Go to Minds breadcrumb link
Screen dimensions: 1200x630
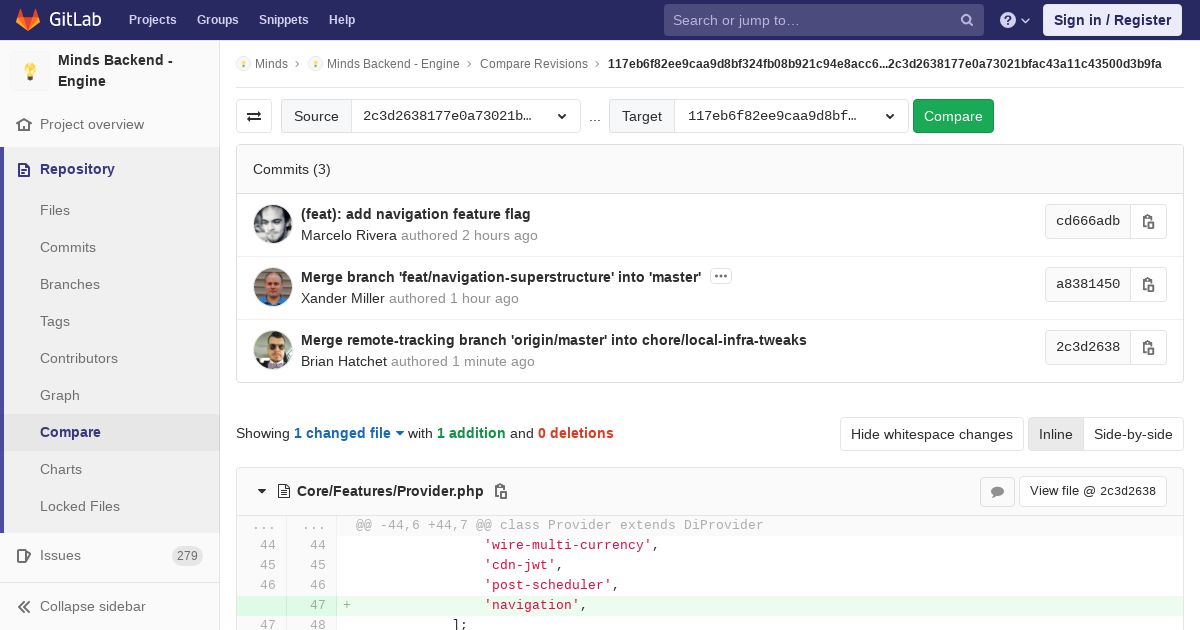pos(271,64)
